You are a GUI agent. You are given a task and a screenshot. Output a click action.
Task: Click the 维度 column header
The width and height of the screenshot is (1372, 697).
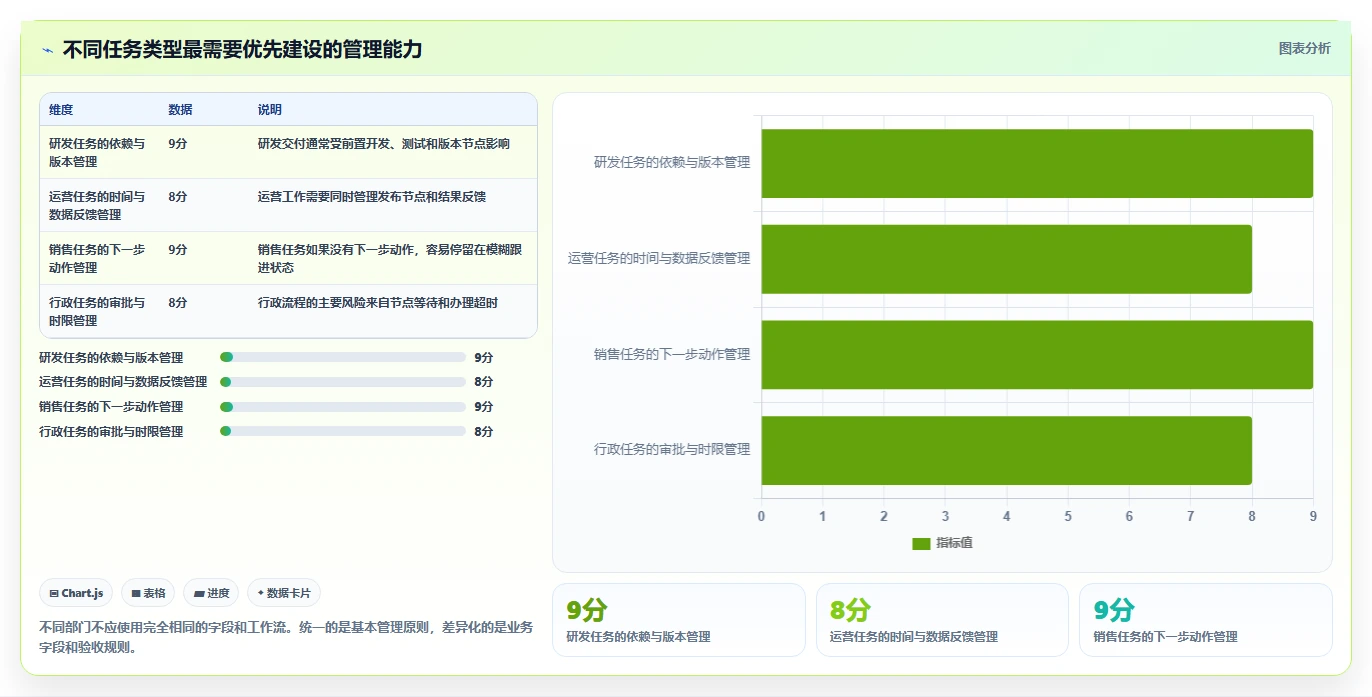pyautogui.click(x=61, y=110)
